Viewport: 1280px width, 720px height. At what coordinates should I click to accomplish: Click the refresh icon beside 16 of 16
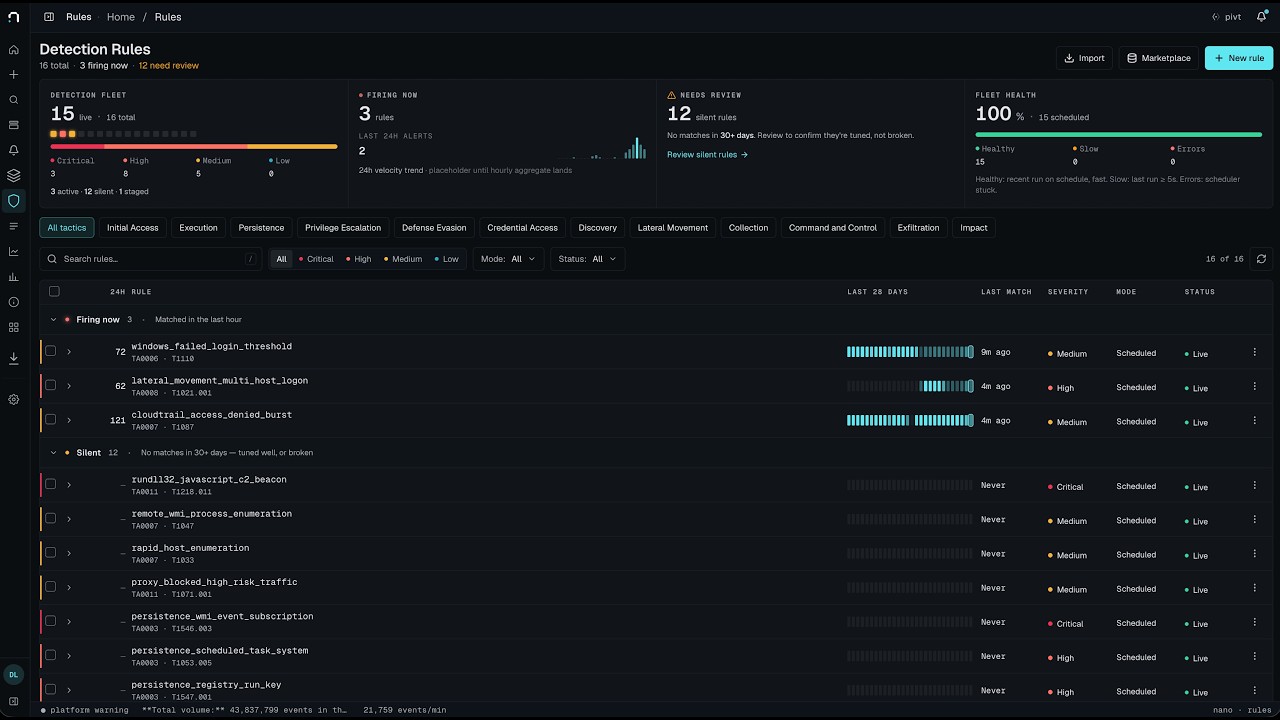click(x=1261, y=259)
